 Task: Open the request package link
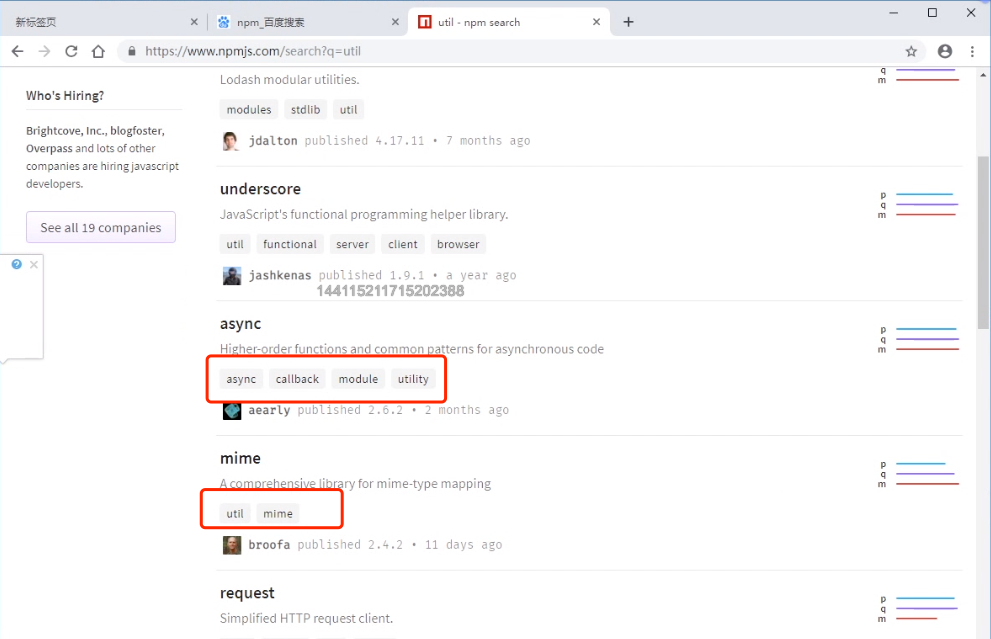(247, 593)
